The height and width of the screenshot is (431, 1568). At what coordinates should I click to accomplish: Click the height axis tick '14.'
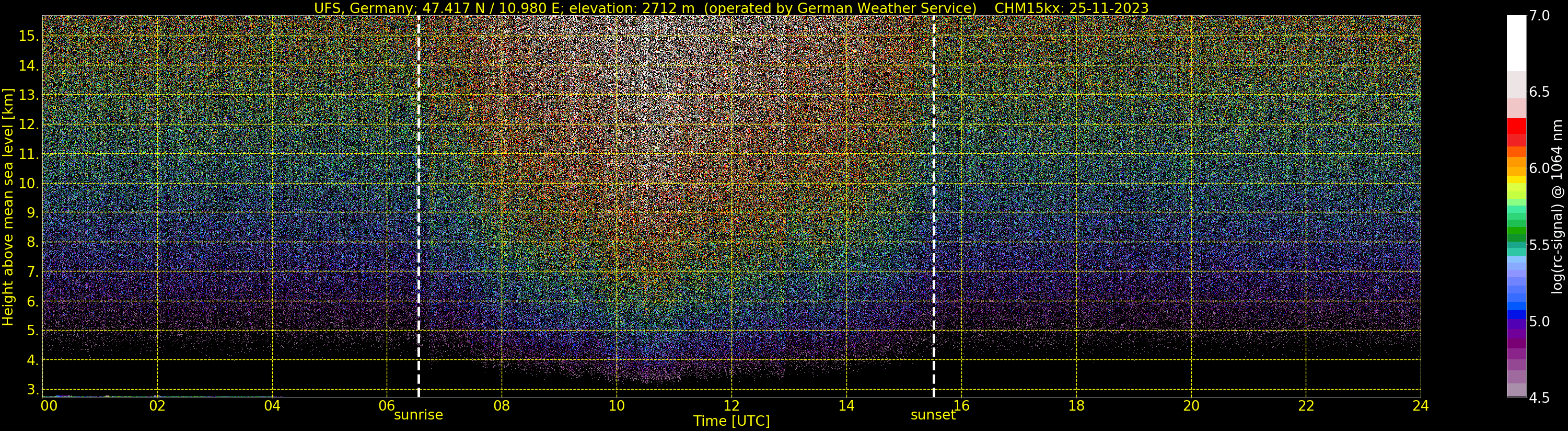28,66
